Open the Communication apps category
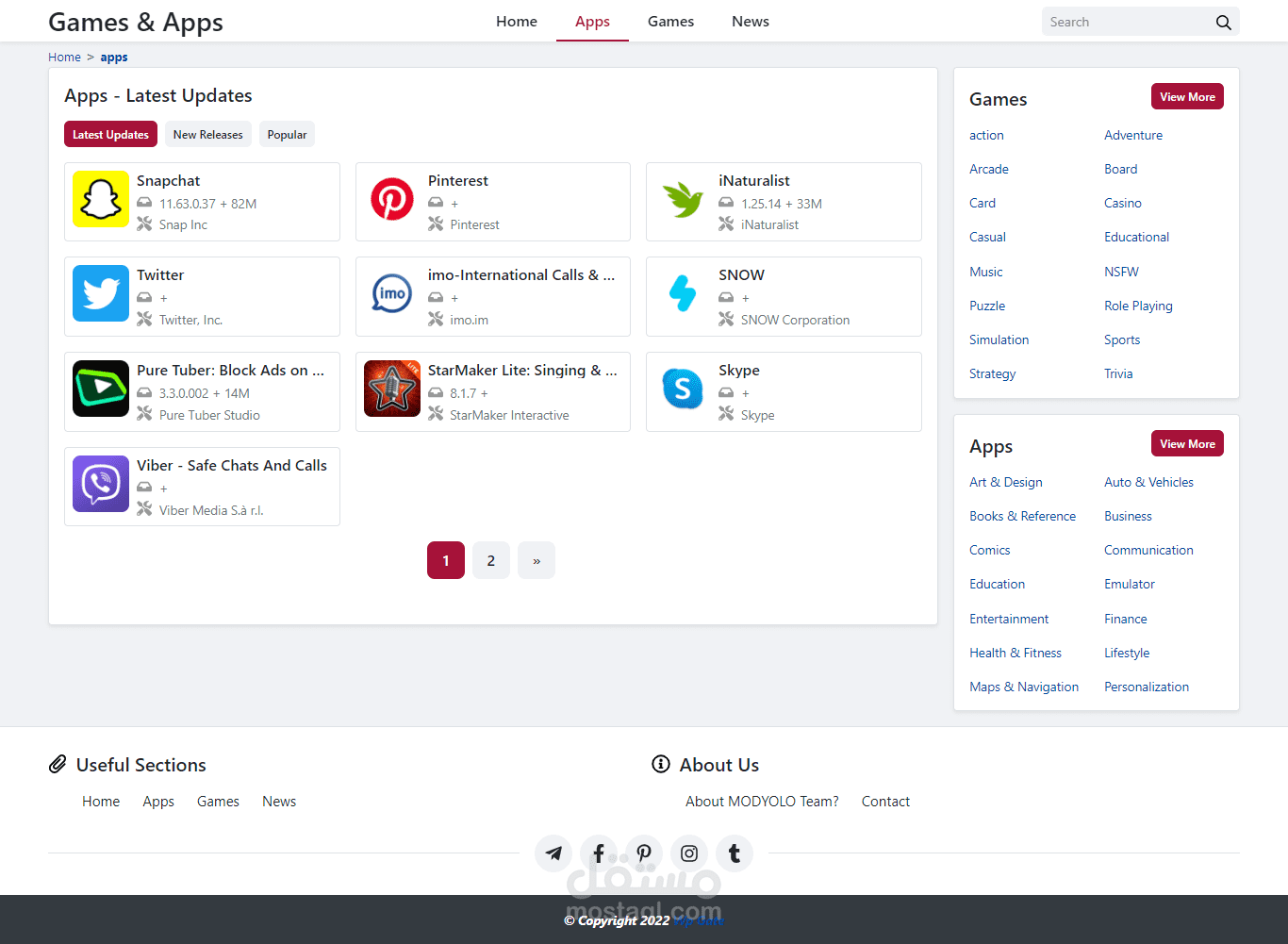Image resolution: width=1288 pixels, height=944 pixels. click(1148, 550)
